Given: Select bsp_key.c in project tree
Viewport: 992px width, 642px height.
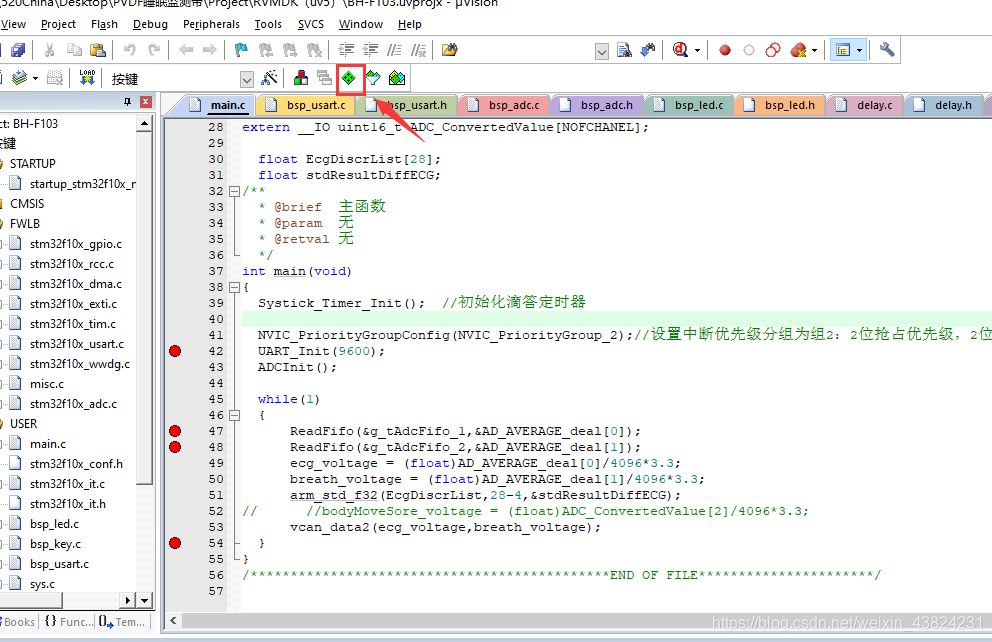Looking at the screenshot, I should (55, 544).
